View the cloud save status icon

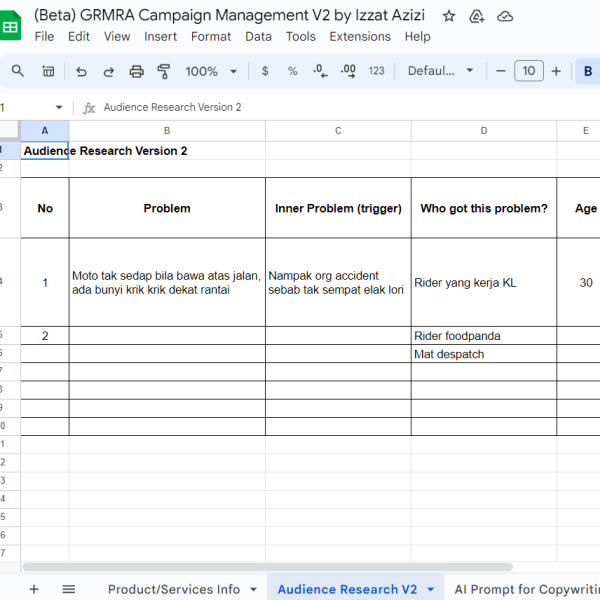click(505, 16)
